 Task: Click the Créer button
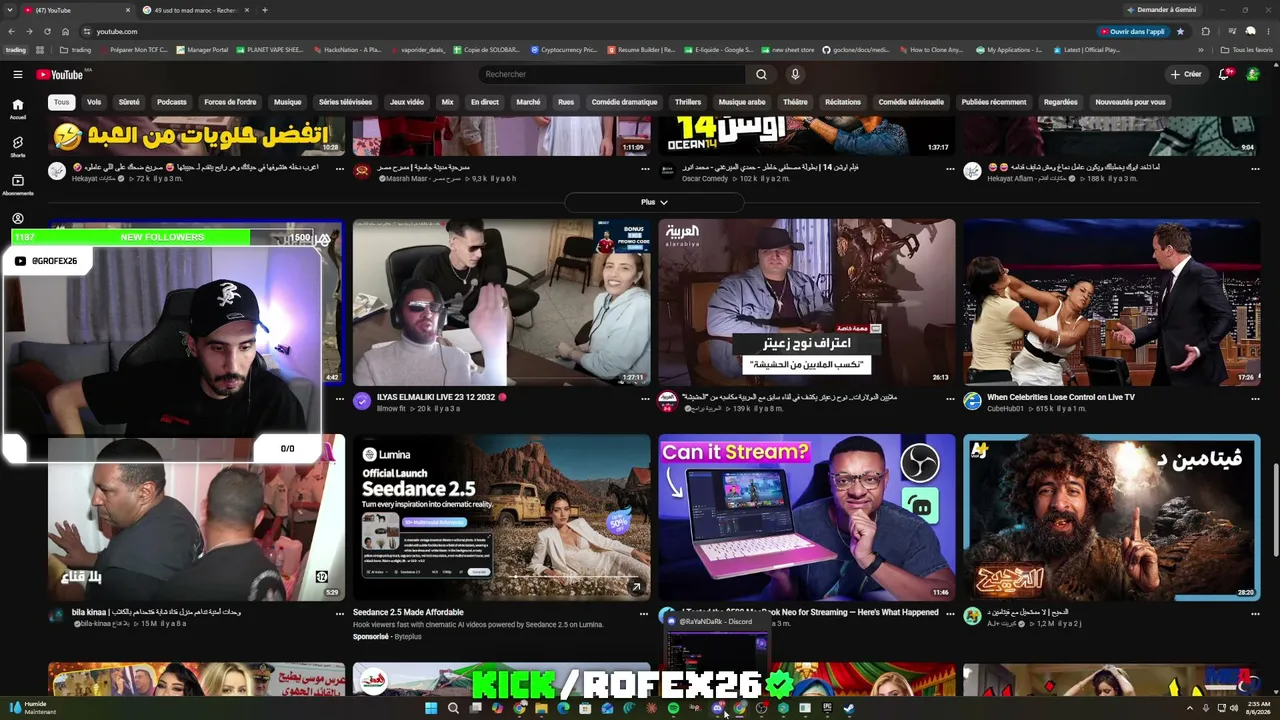point(1186,74)
